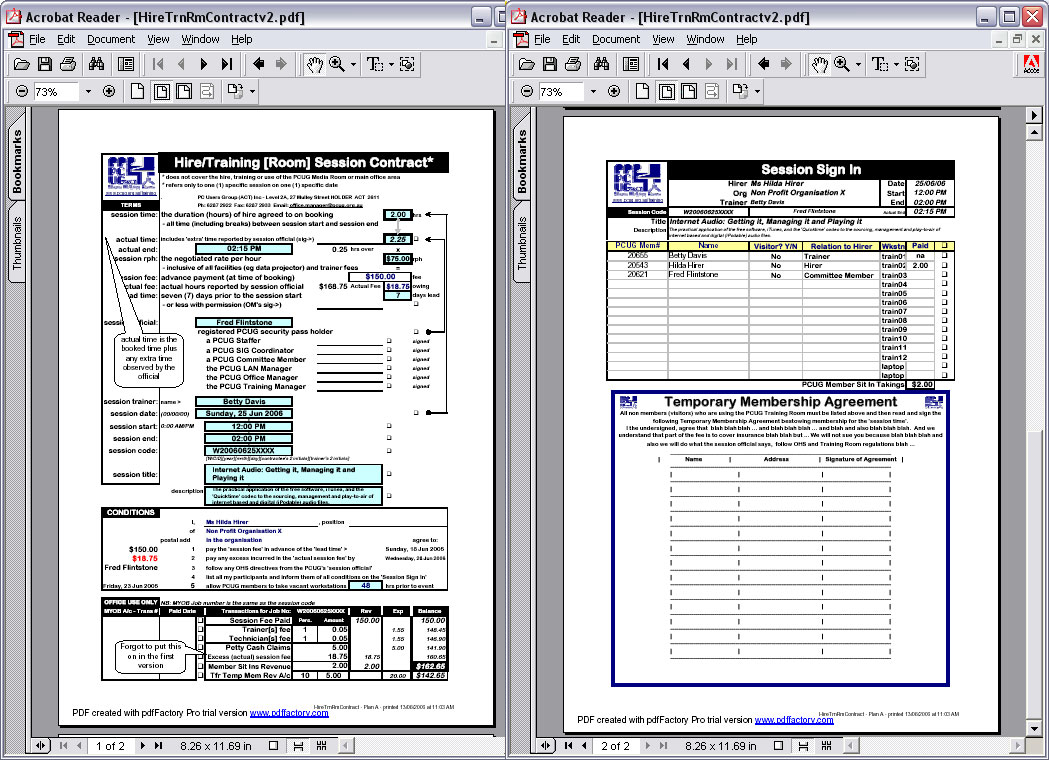Select Hand tool in right Acrobat window

click(x=820, y=64)
